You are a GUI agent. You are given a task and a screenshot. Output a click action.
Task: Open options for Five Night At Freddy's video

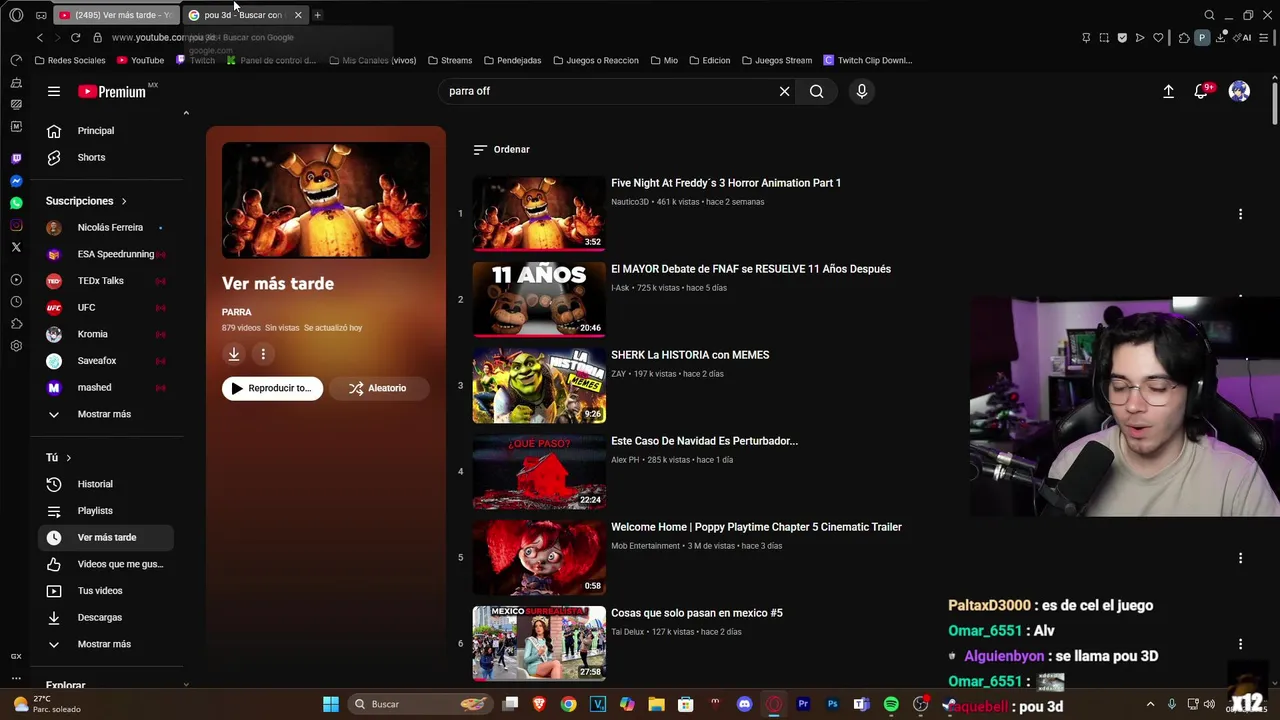click(1240, 214)
